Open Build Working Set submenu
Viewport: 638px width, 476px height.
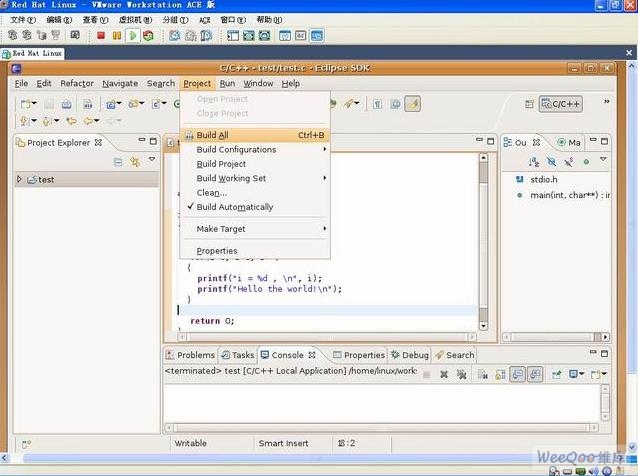pos(255,178)
